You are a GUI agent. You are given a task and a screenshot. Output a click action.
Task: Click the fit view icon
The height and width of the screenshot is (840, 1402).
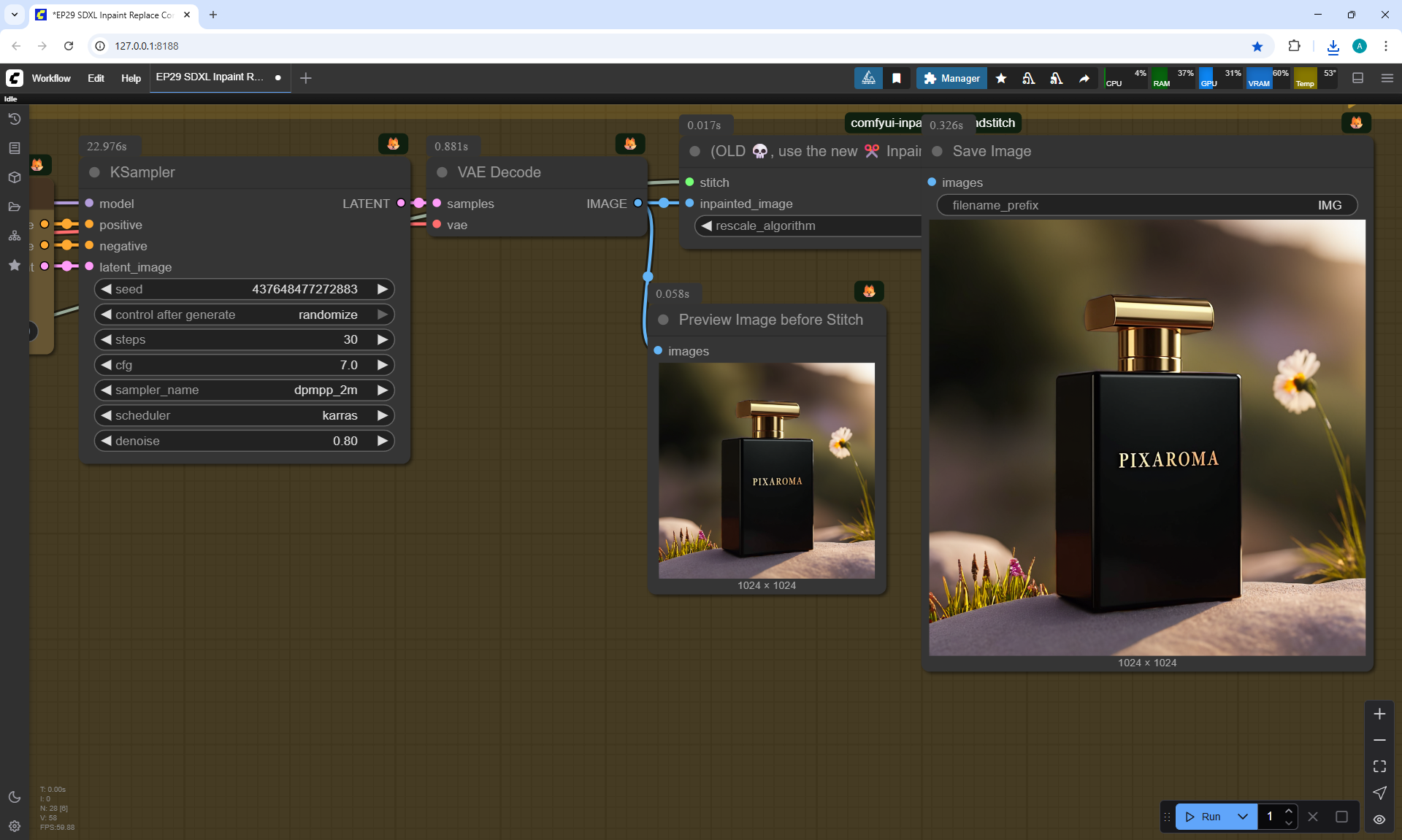pyautogui.click(x=1379, y=766)
